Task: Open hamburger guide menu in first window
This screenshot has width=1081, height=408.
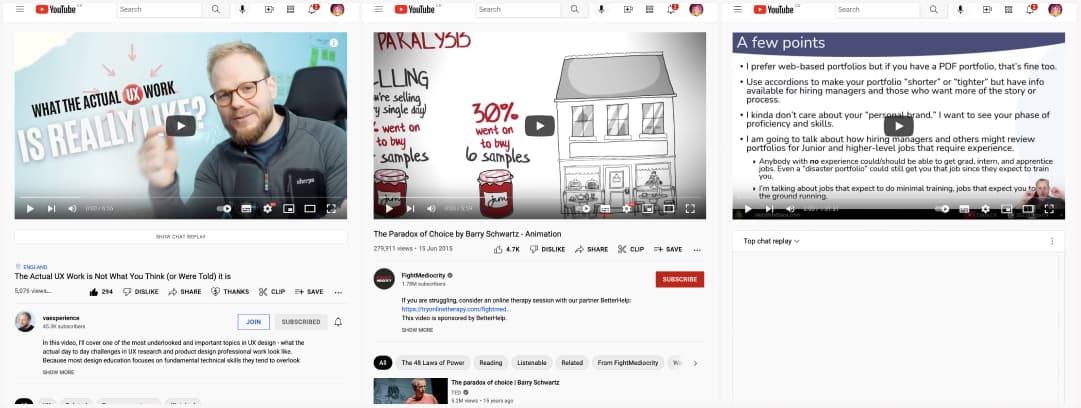Action: click(x=19, y=9)
